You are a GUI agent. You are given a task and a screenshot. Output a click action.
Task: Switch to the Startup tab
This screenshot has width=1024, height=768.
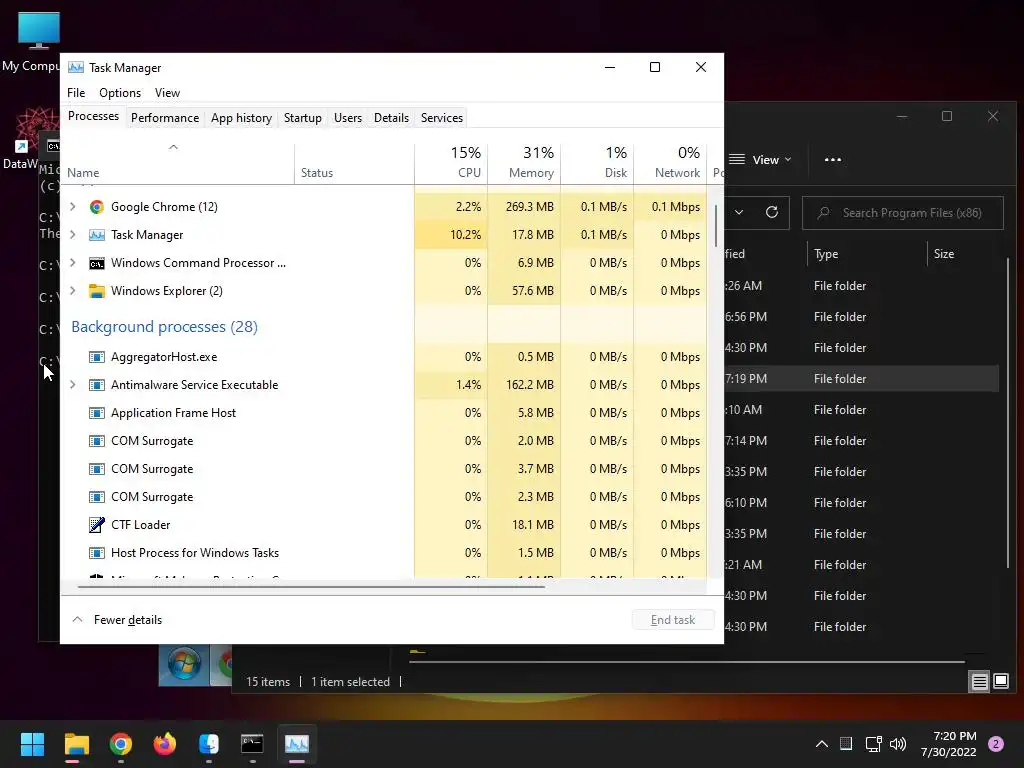pyautogui.click(x=302, y=118)
